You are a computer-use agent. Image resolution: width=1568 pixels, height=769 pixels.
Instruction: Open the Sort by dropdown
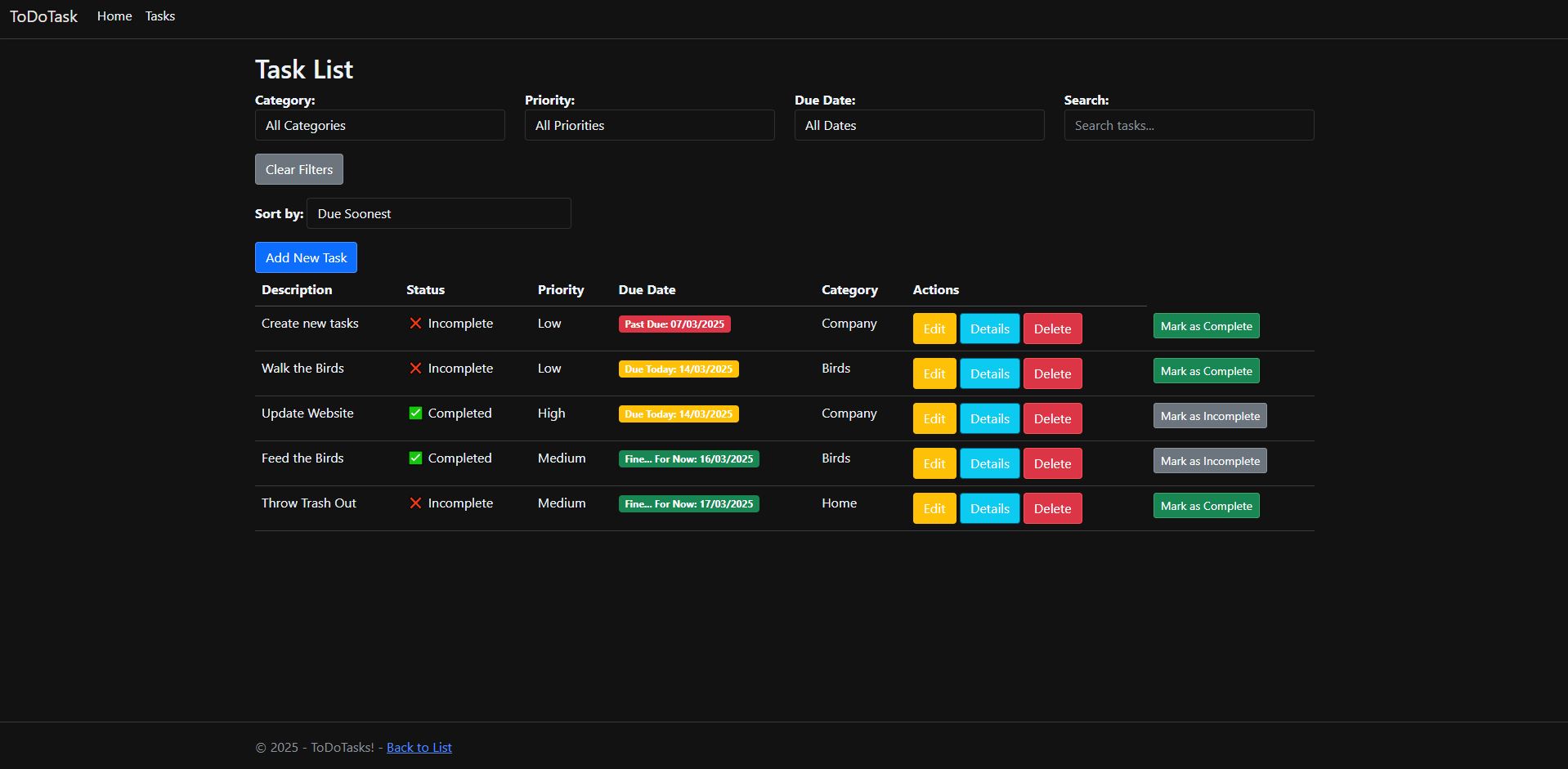438,213
